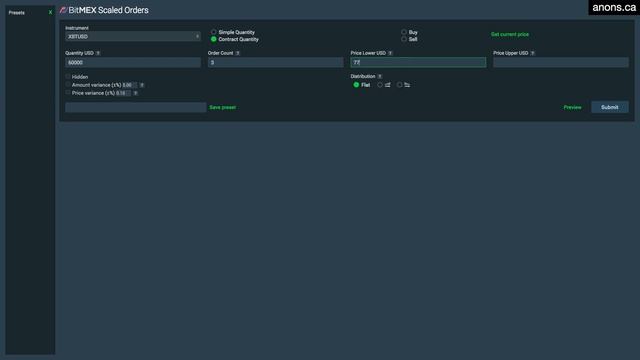Click the BitMEX Scaled Orders title text
The image size is (640, 360).
tap(109, 10)
